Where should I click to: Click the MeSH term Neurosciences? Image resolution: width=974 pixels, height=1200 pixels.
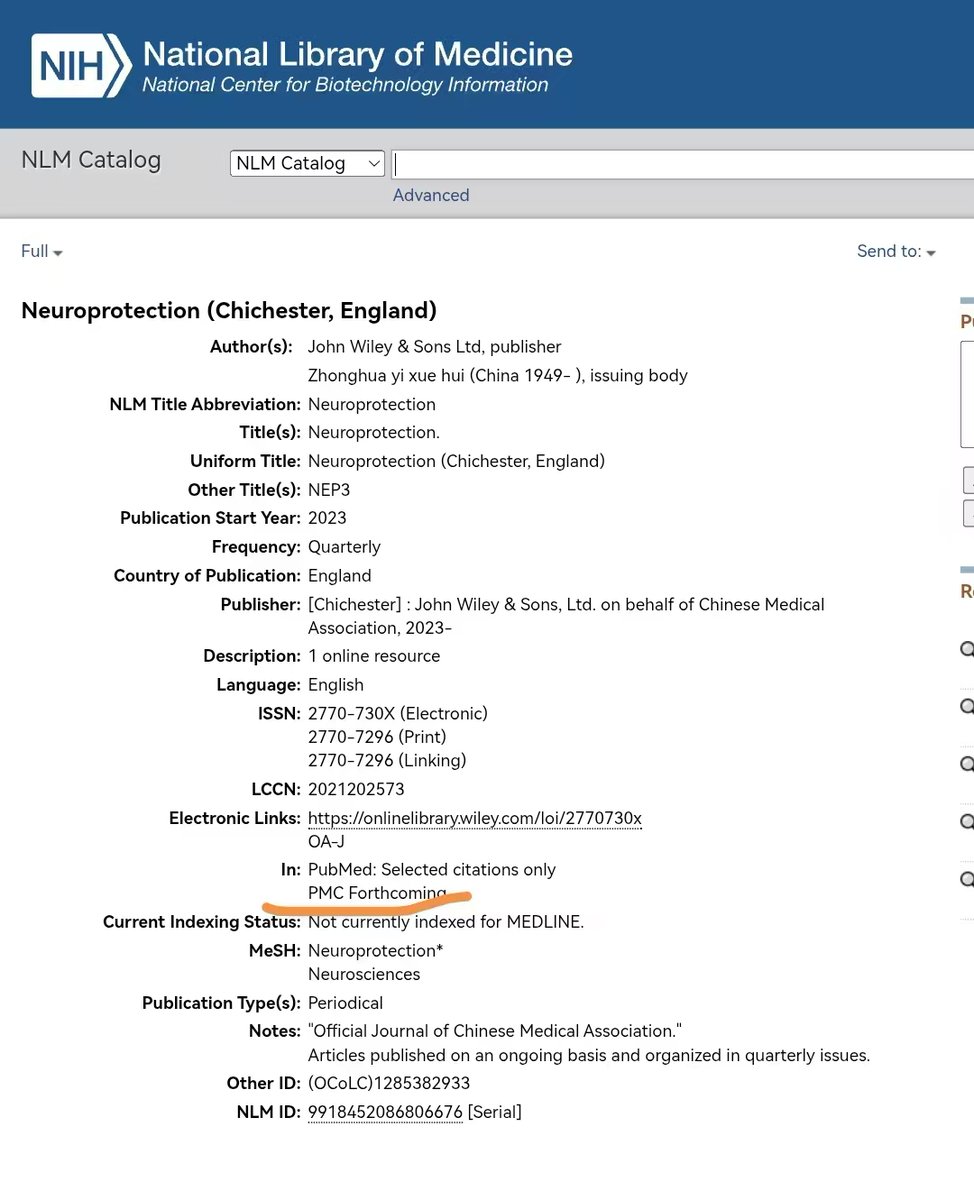pyautogui.click(x=364, y=974)
